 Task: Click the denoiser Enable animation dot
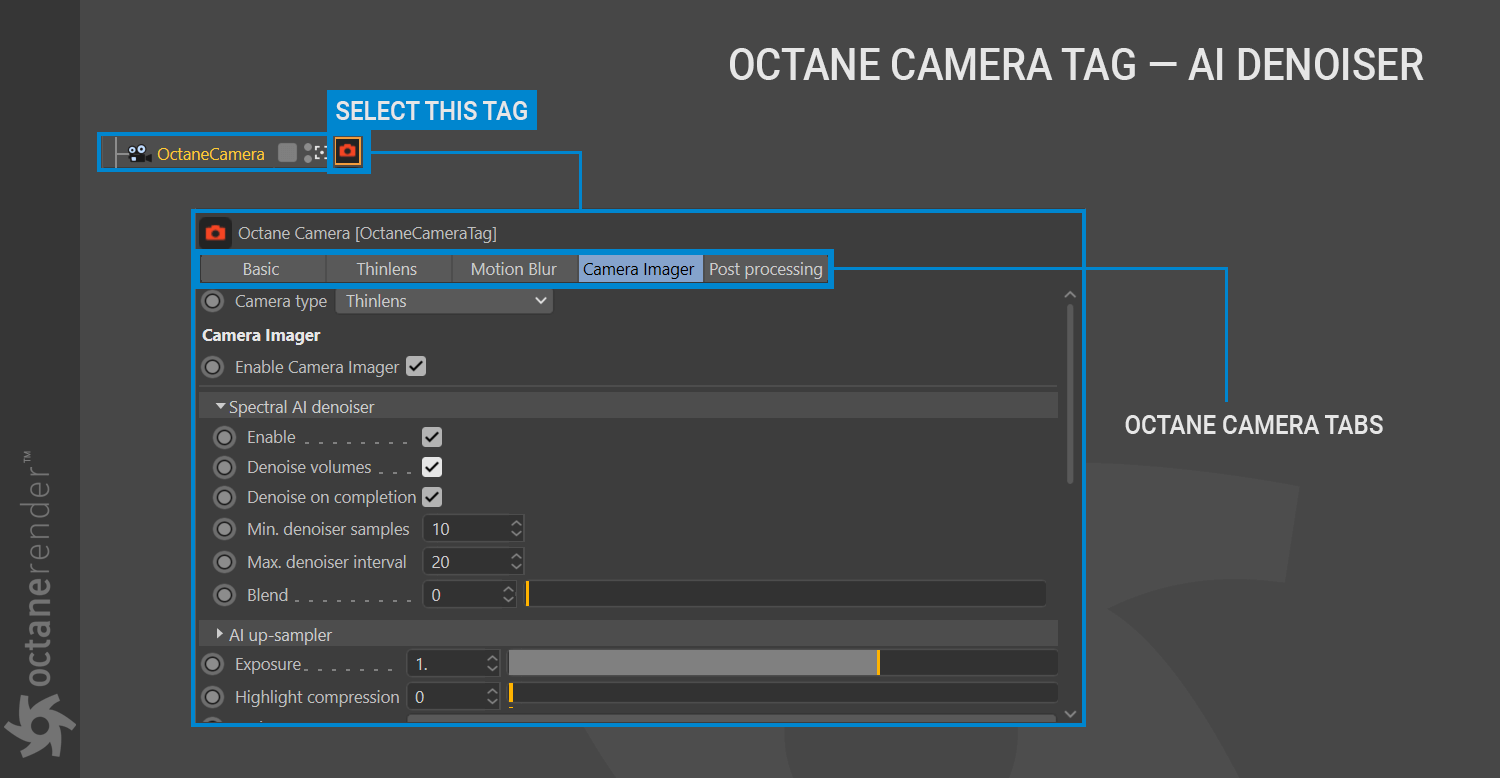[x=225, y=437]
